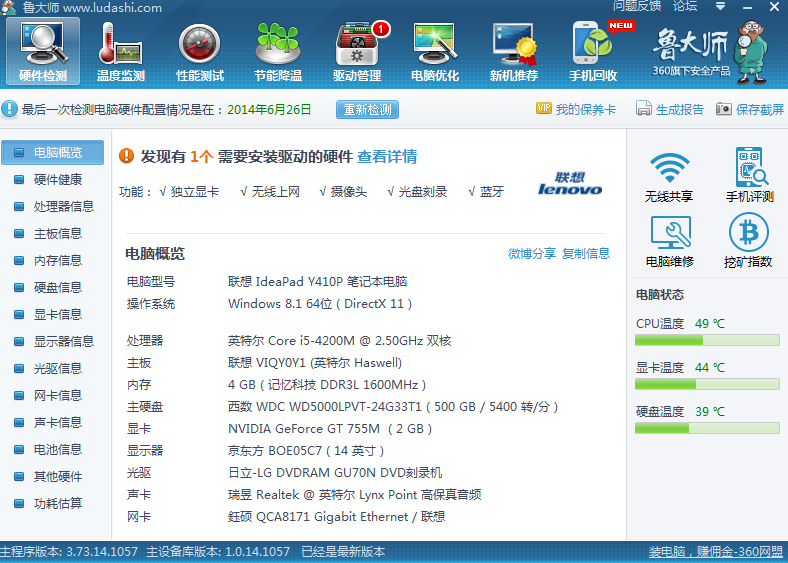The height and width of the screenshot is (563, 788).
Task: Click 微博分享 Weibo share link
Action: tap(532, 253)
